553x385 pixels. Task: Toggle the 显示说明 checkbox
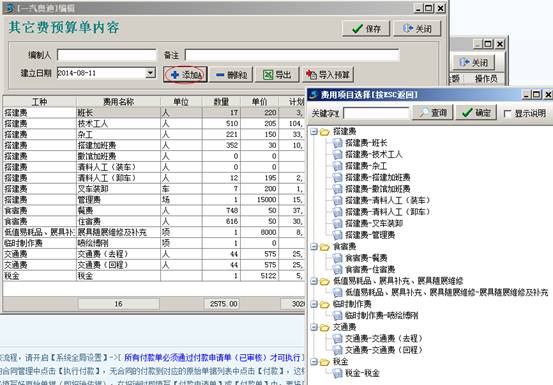click(x=508, y=114)
